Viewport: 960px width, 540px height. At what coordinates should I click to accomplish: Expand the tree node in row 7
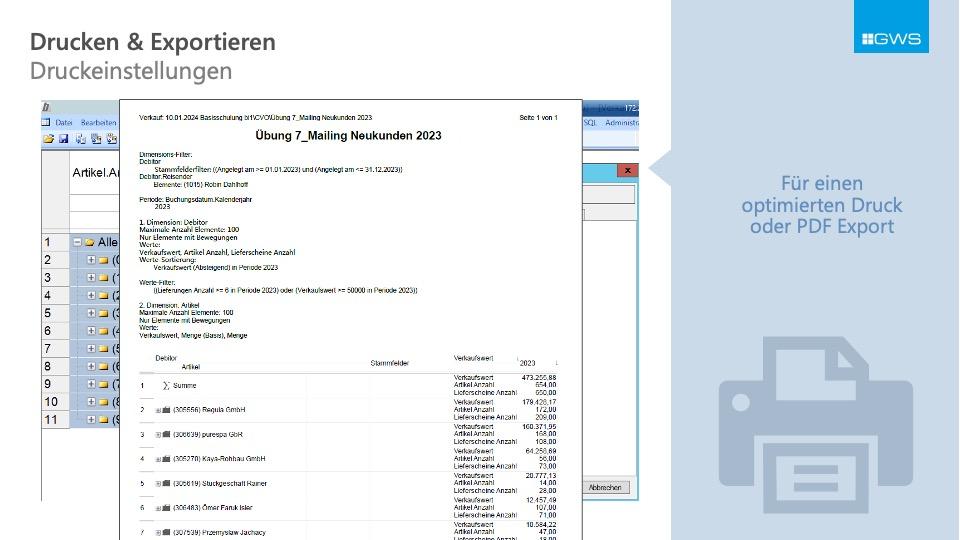pos(91,349)
